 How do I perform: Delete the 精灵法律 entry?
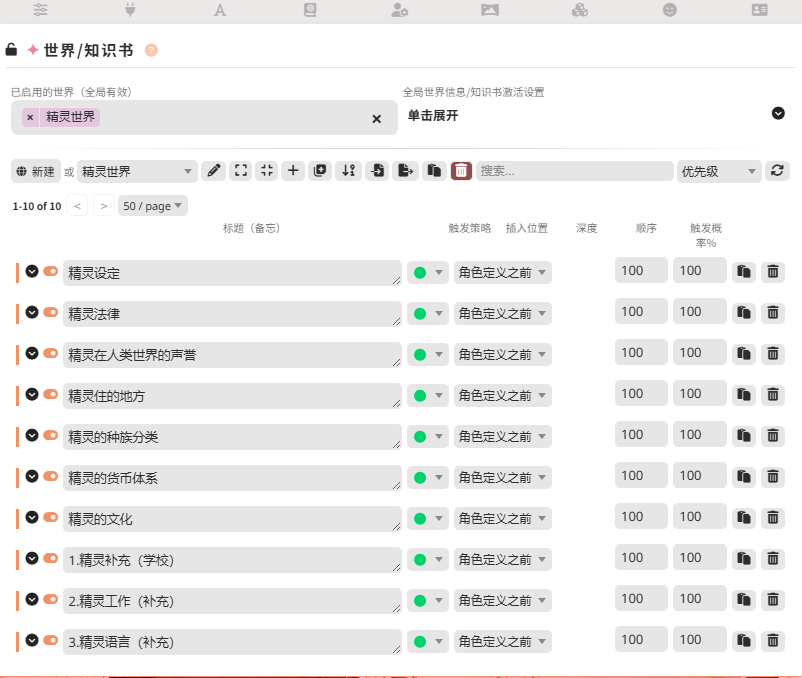(773, 313)
